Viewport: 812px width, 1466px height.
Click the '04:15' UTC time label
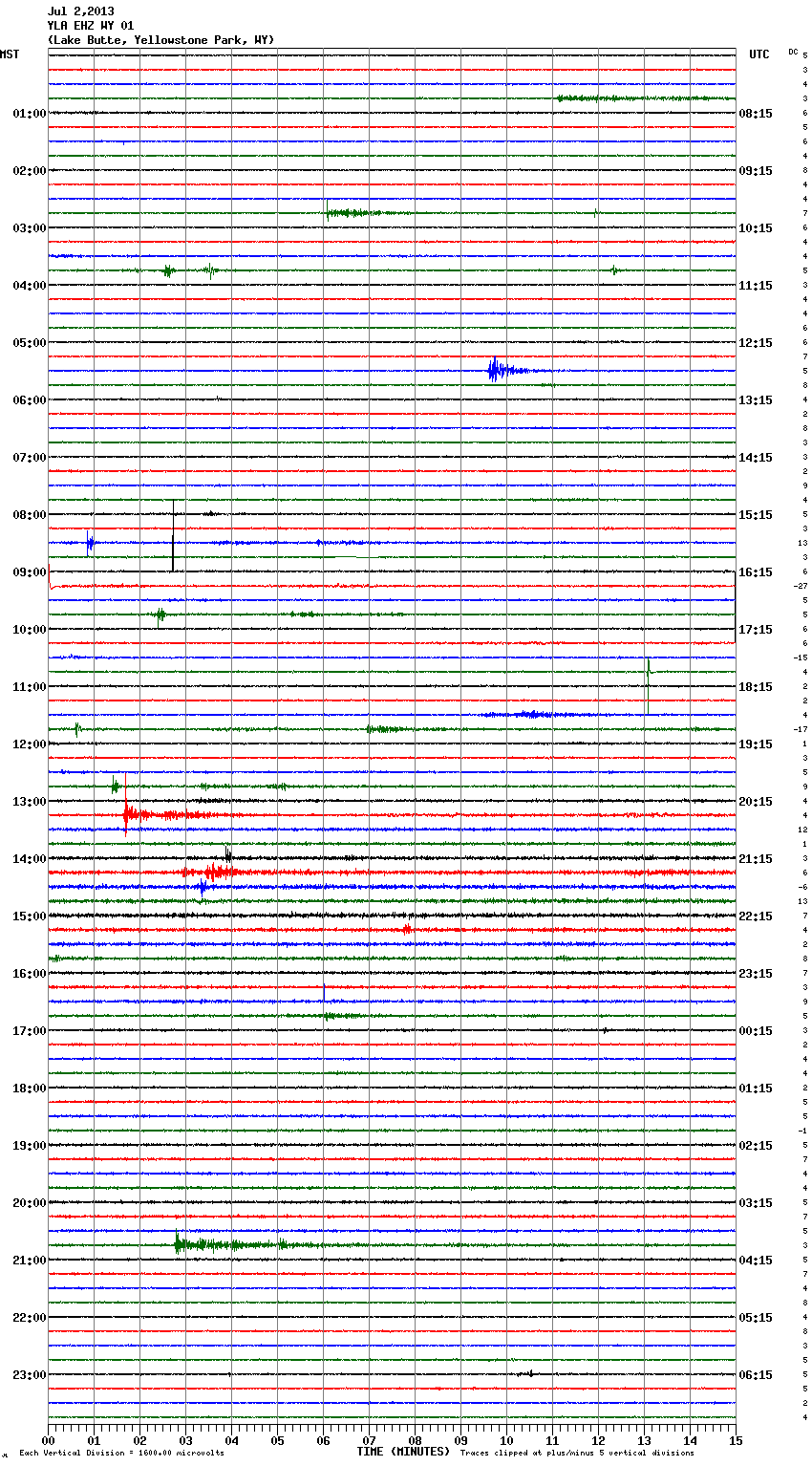[x=756, y=1261]
